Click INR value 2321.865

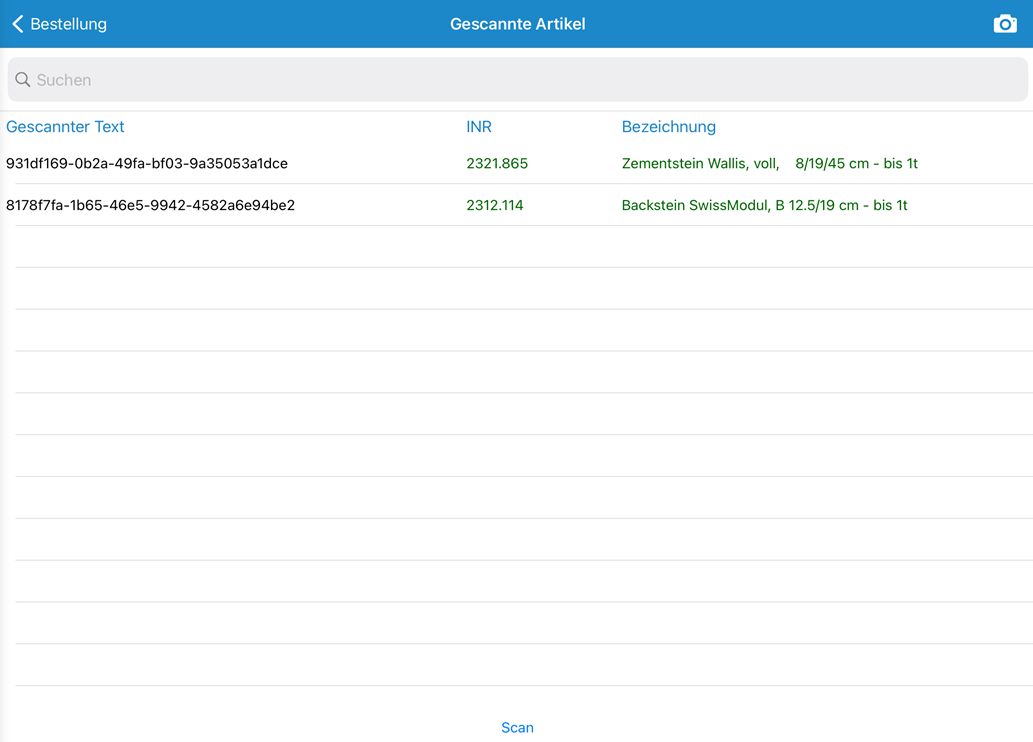coord(497,163)
